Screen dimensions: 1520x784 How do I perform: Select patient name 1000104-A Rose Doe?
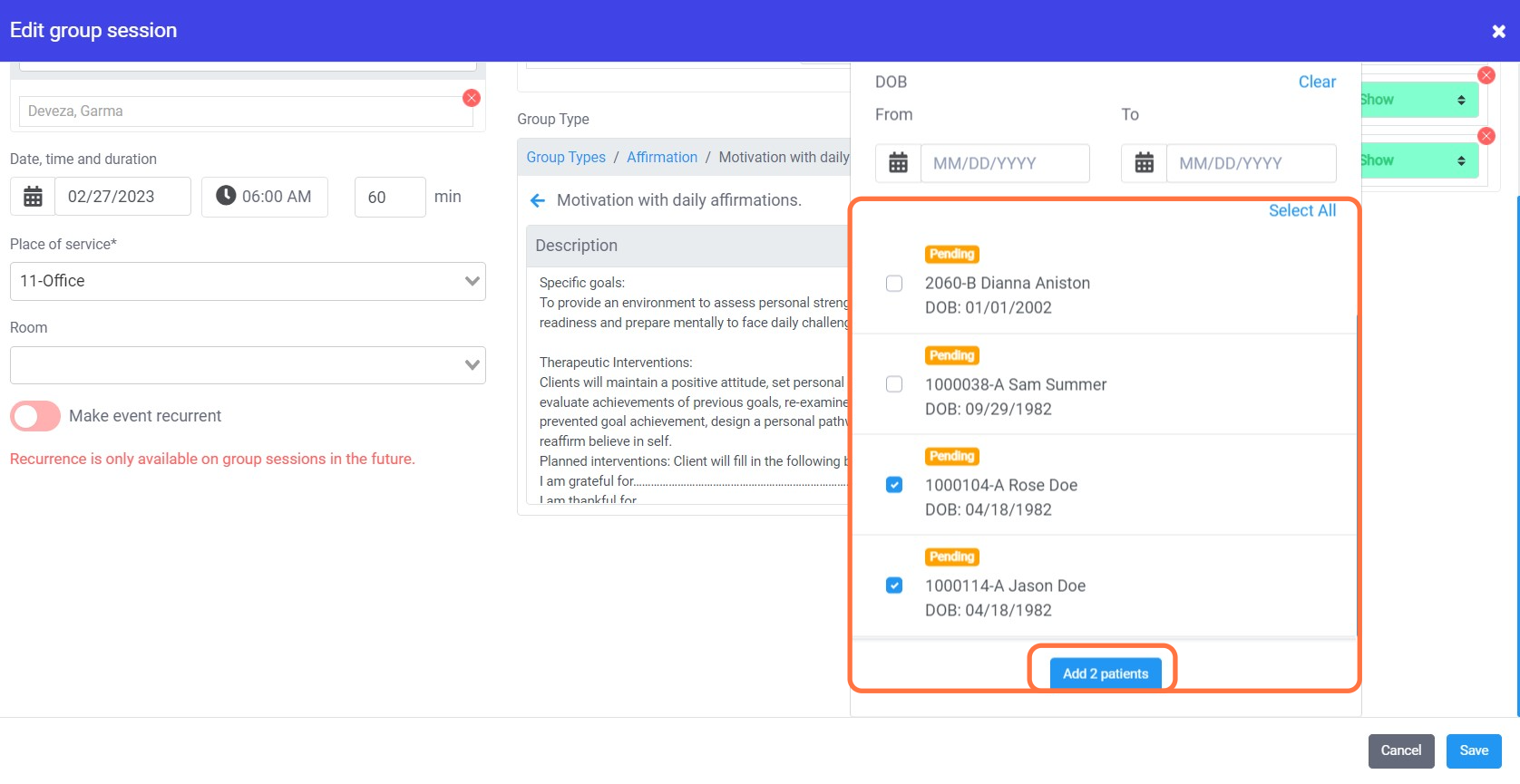tap(1001, 485)
